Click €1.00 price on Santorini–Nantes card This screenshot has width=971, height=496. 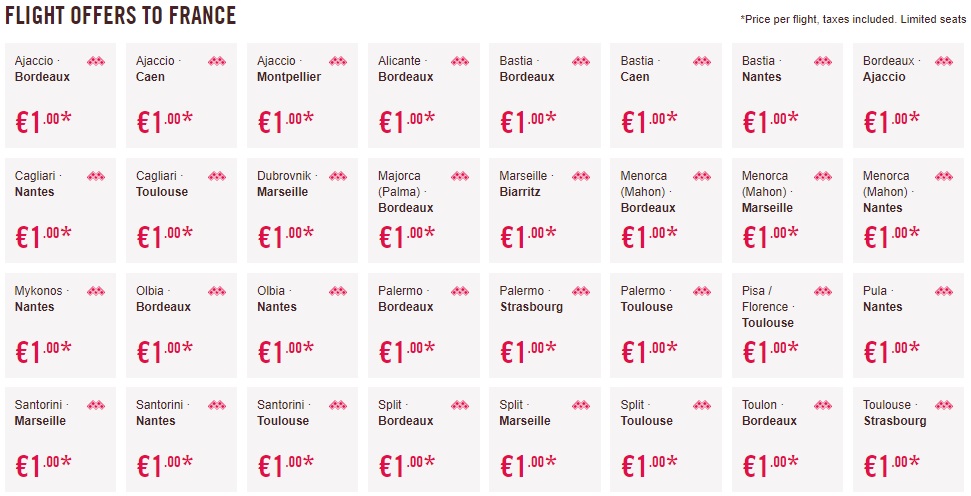point(165,465)
